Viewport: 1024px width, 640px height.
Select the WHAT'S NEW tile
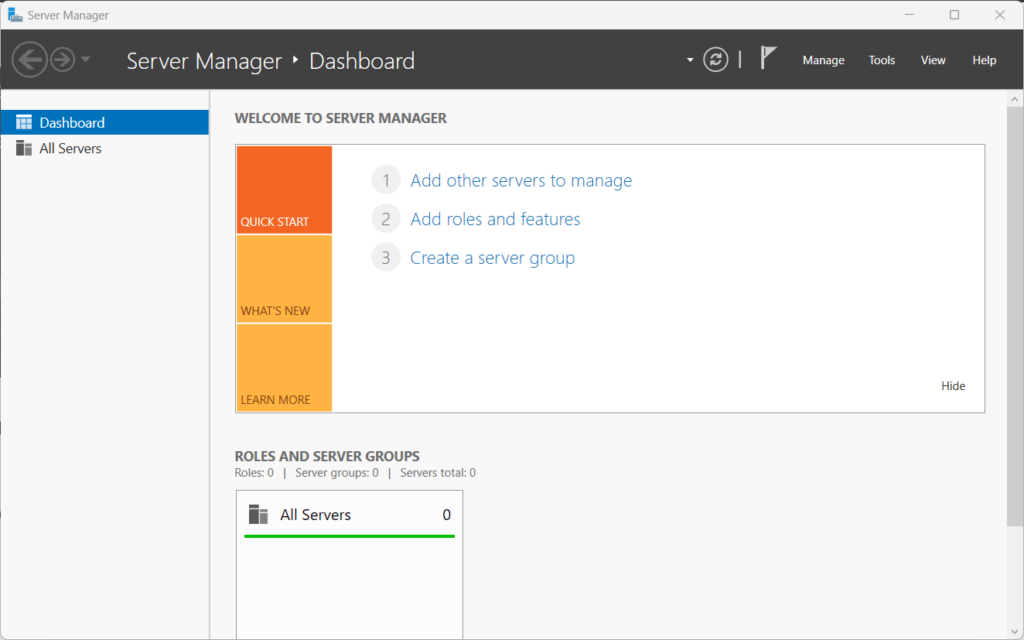coord(284,279)
